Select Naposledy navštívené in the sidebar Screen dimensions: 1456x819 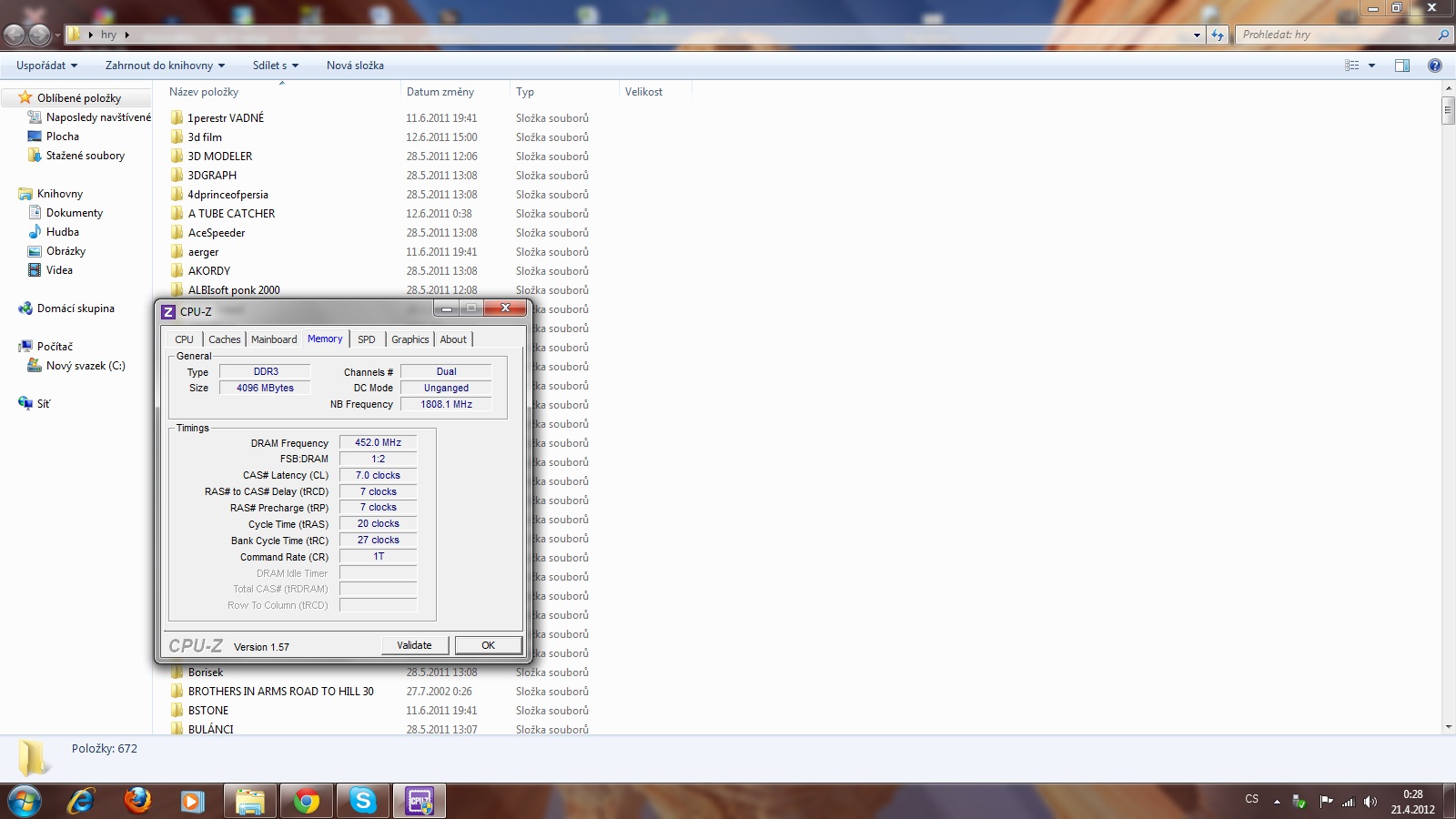point(98,117)
